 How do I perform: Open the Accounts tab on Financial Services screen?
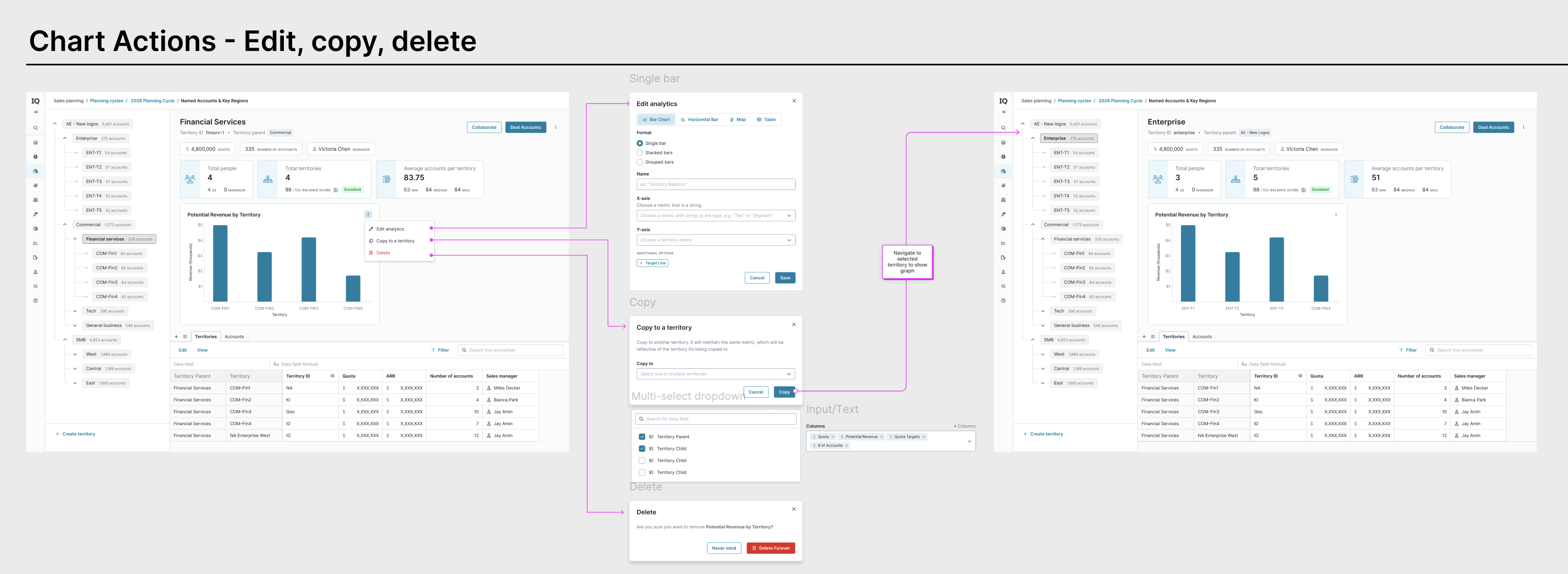tap(234, 336)
